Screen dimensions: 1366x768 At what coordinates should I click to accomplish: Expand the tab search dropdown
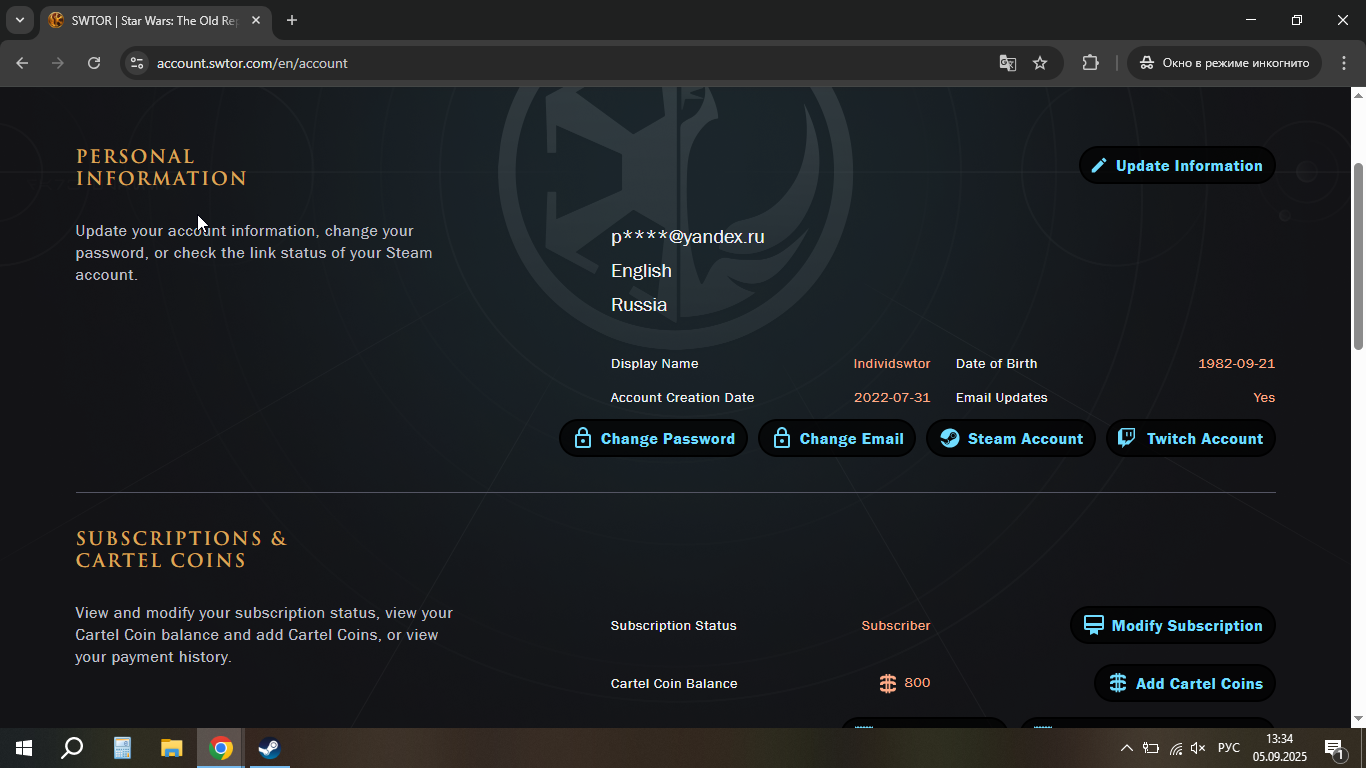click(19, 20)
